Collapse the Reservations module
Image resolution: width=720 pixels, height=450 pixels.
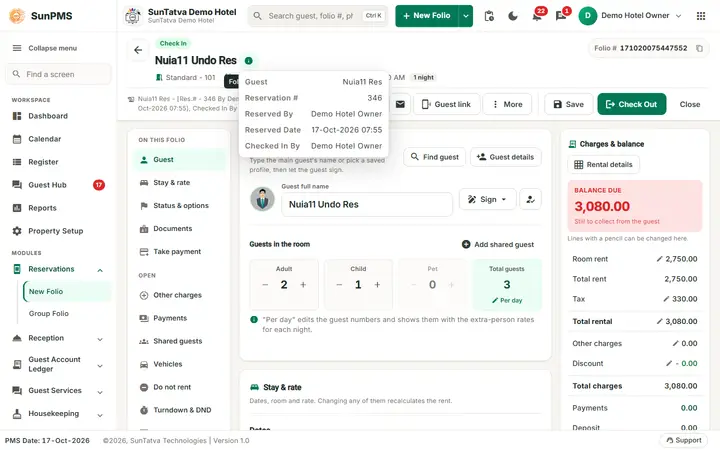click(x=100, y=270)
